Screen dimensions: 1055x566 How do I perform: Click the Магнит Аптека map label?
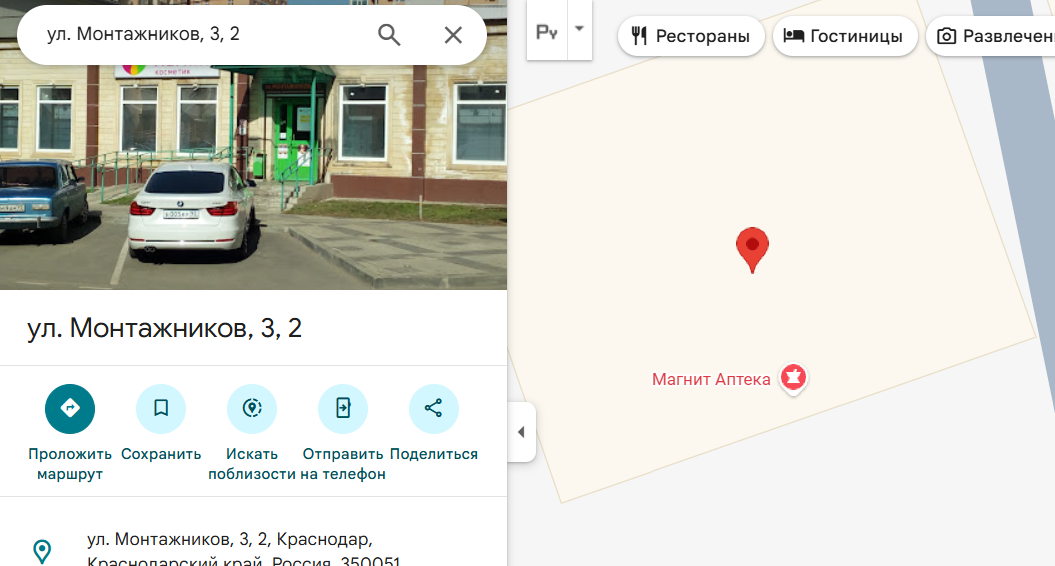[x=711, y=379]
